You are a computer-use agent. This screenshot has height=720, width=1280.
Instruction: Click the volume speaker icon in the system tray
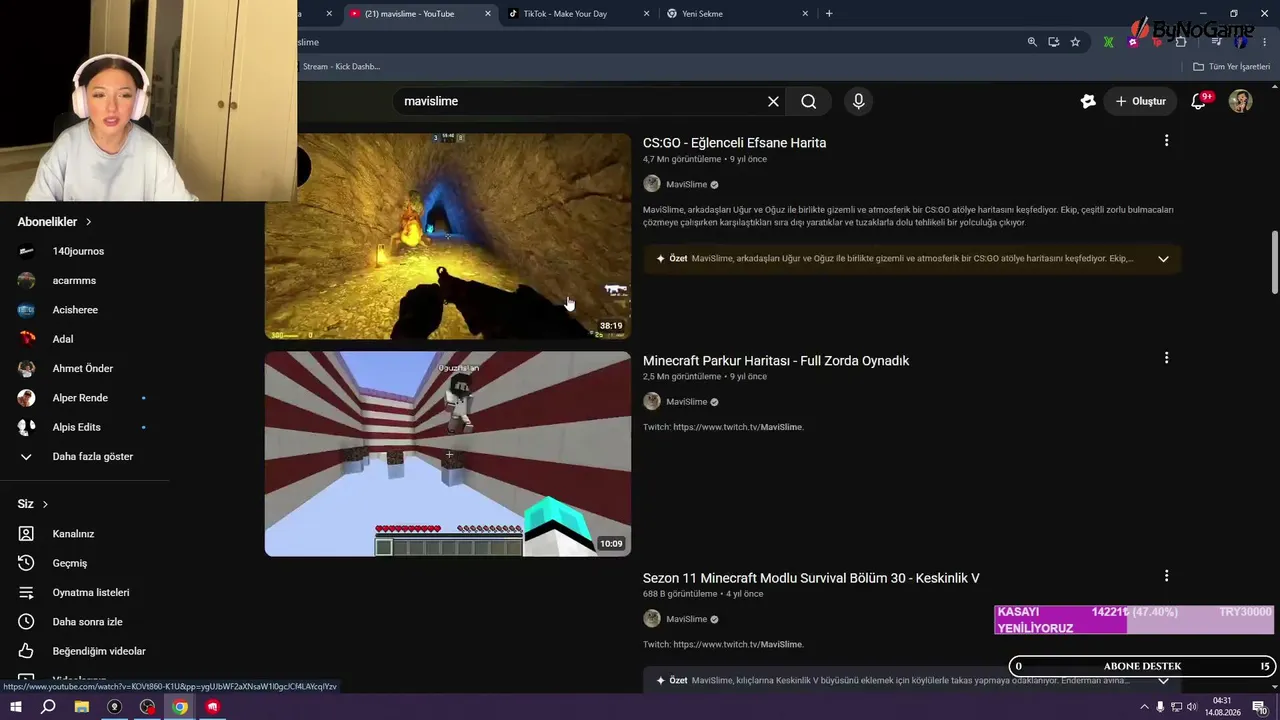point(1192,707)
